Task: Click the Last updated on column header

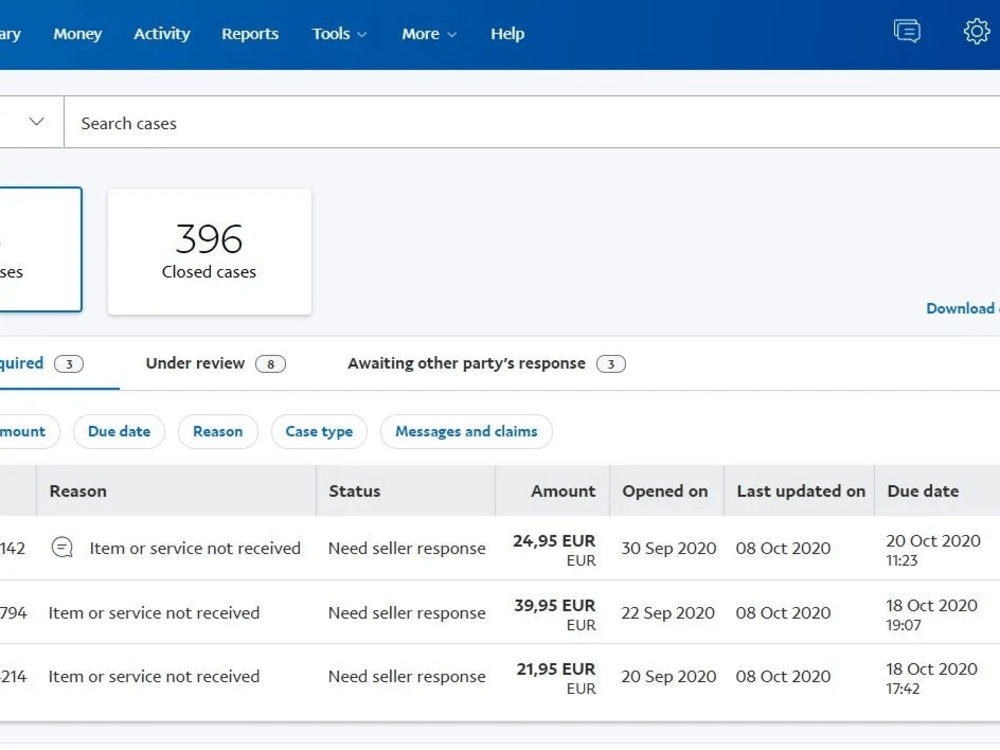Action: (x=801, y=491)
